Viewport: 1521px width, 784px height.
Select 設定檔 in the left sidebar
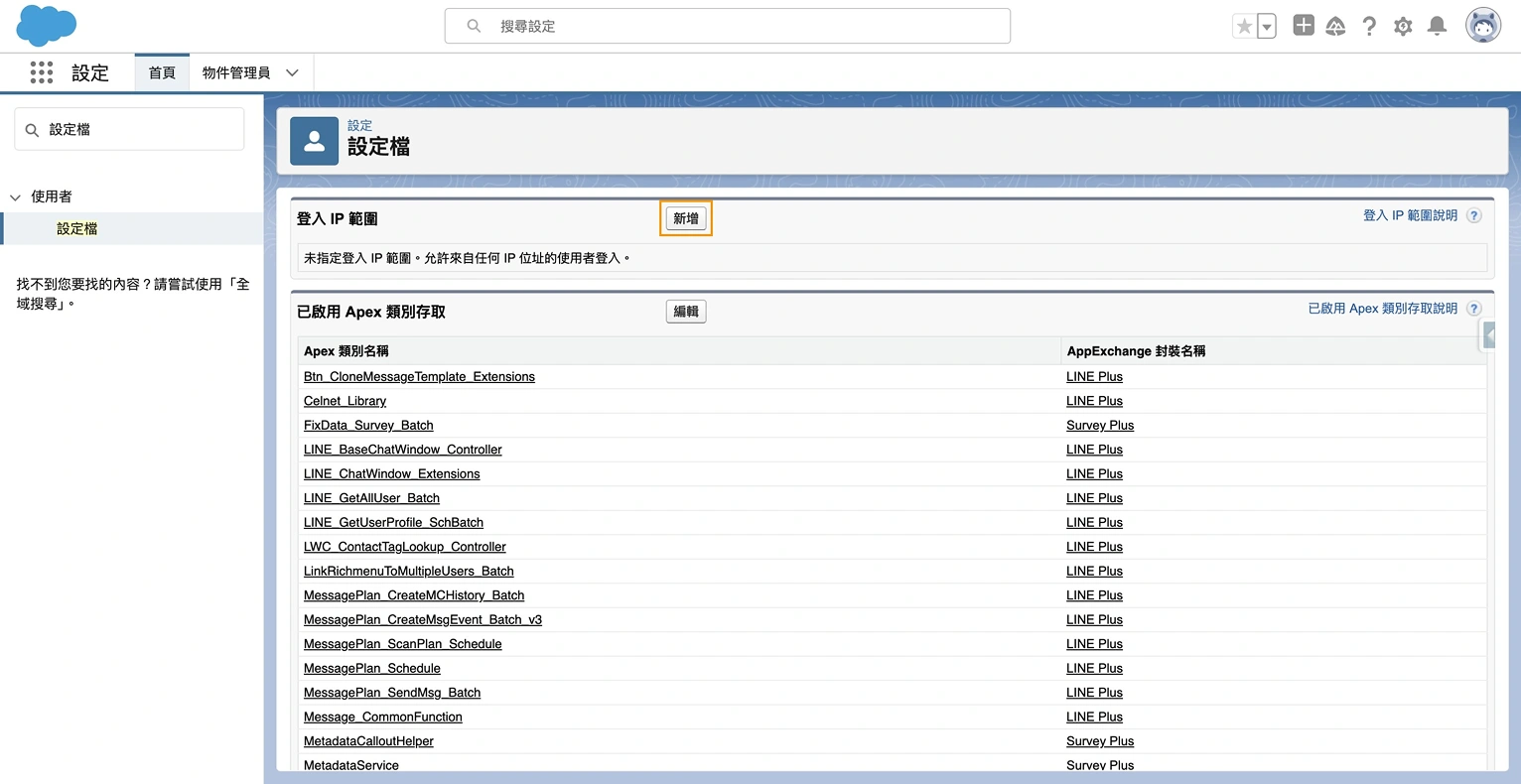pos(76,228)
